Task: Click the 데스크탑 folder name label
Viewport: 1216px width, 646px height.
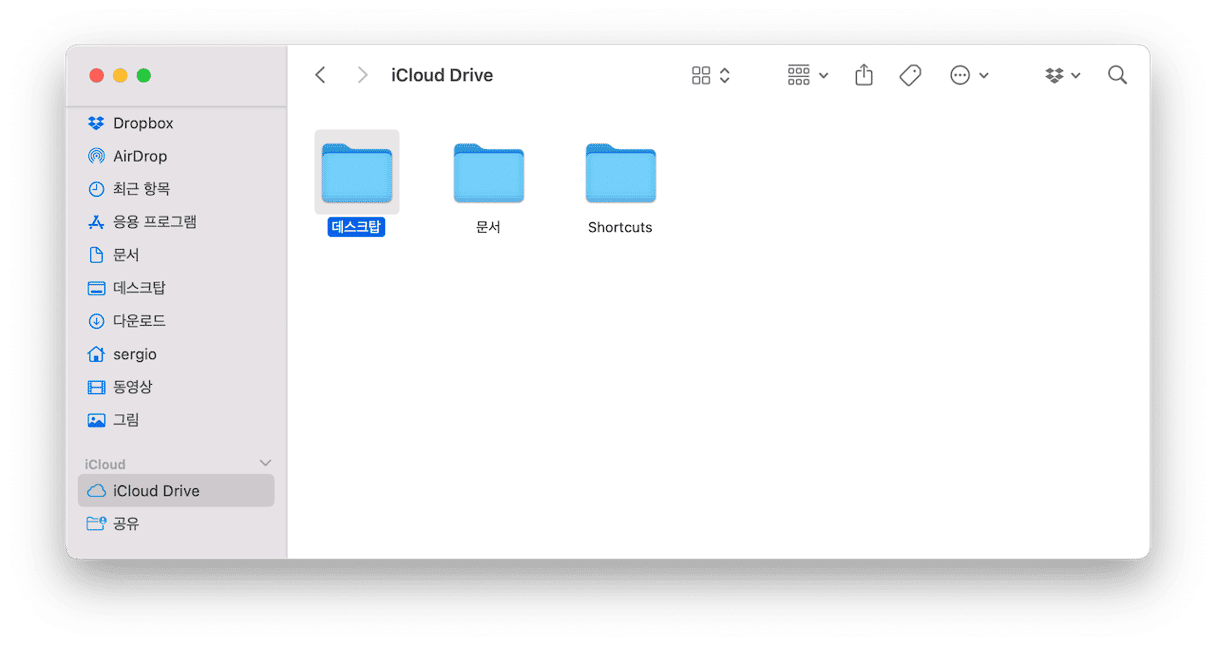Action: tap(357, 227)
